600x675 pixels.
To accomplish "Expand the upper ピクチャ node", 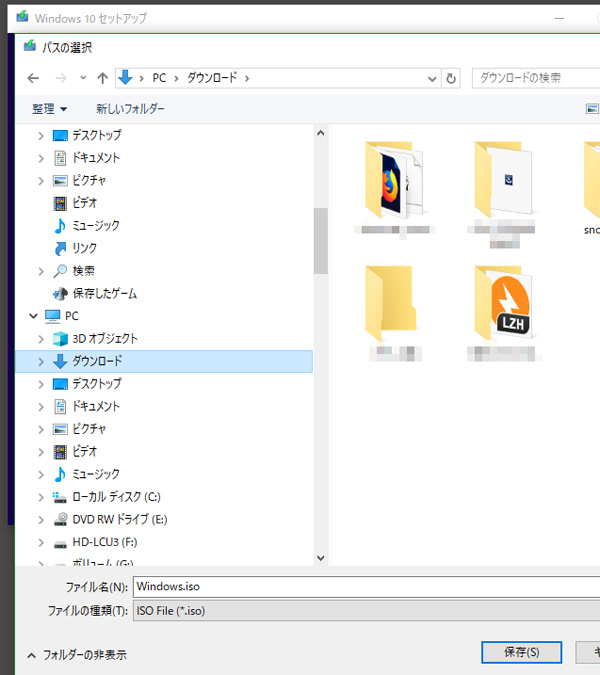I will pyautogui.click(x=41, y=181).
